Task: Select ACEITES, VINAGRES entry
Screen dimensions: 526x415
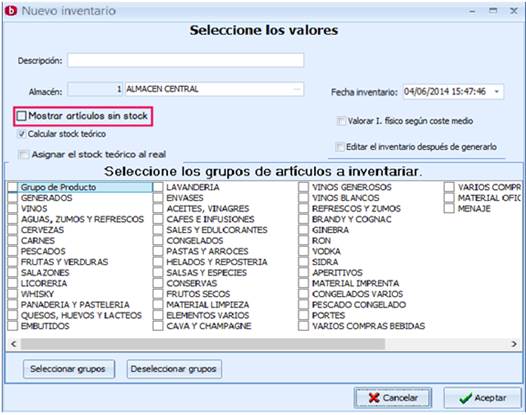Action: [208, 208]
